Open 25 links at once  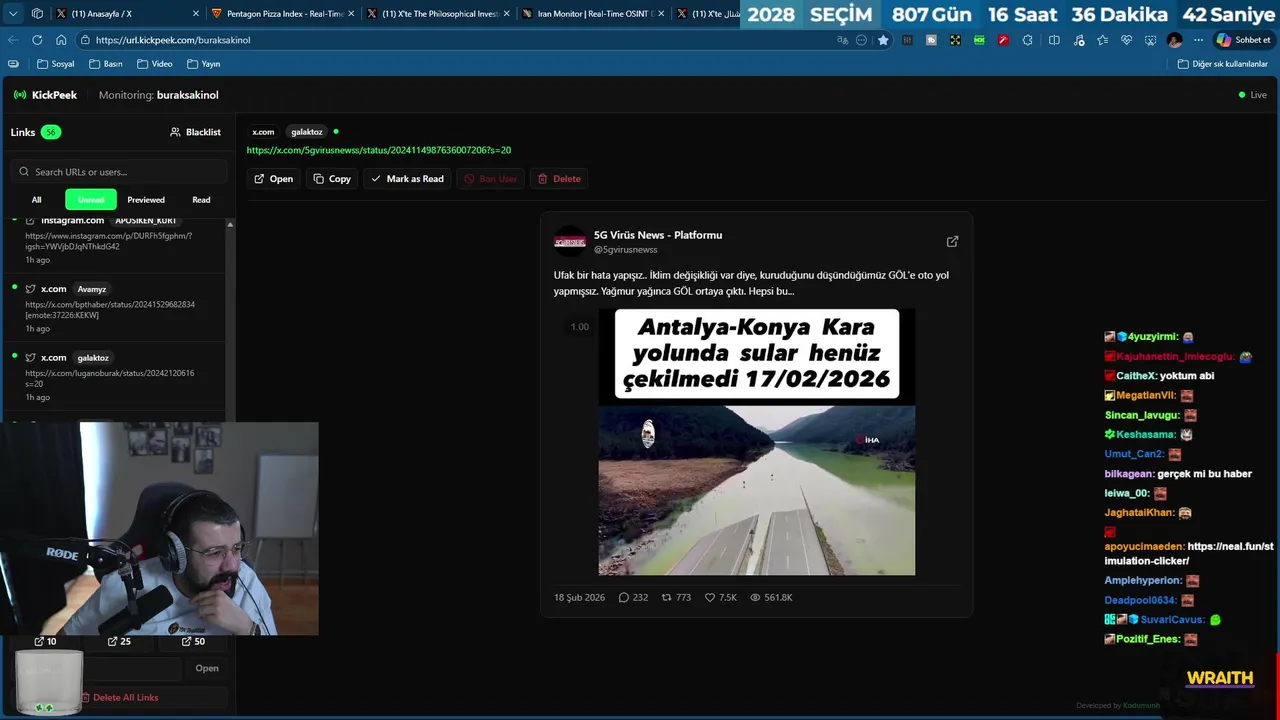(x=119, y=641)
